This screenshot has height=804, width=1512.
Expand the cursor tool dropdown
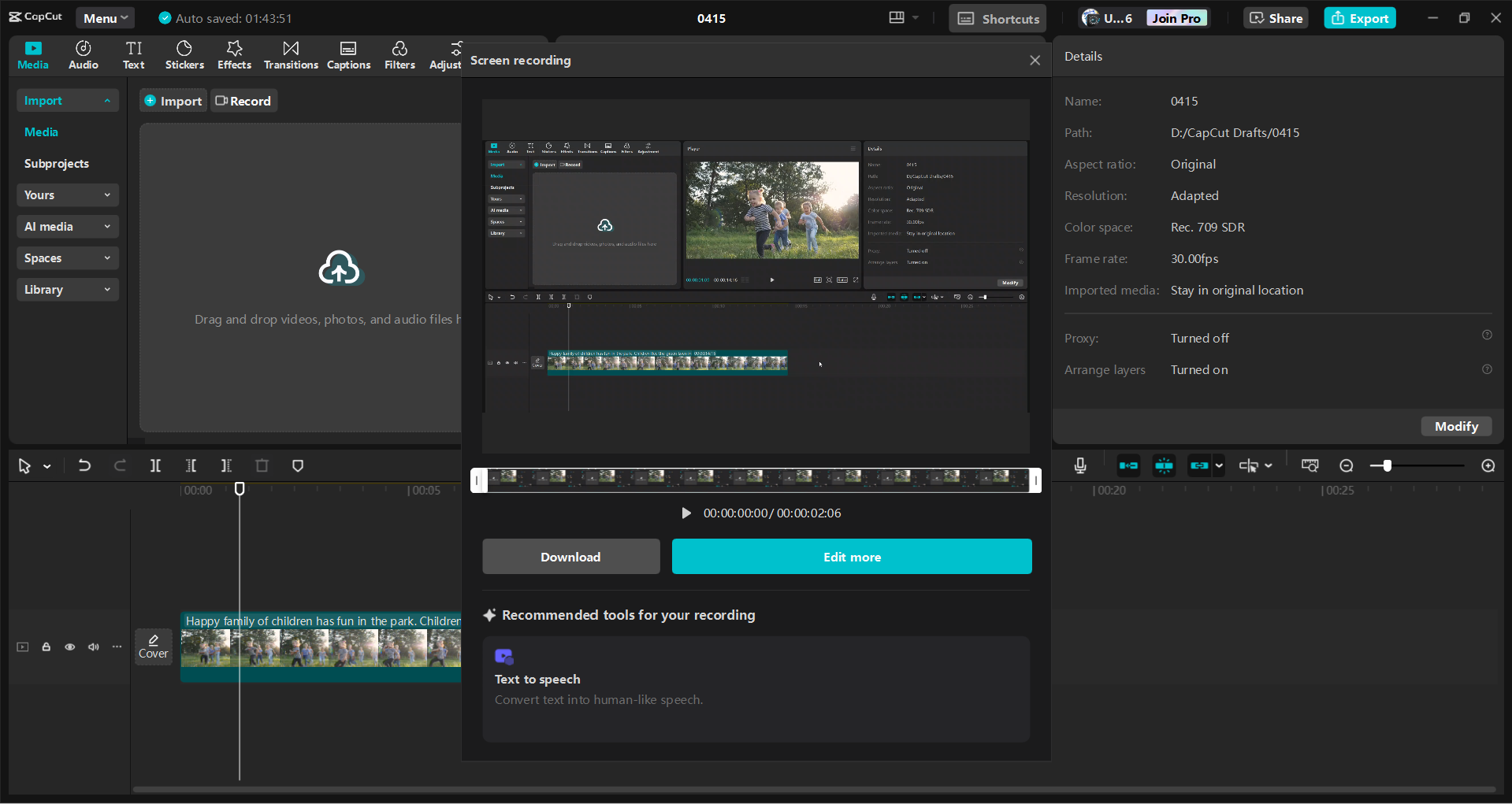(x=46, y=465)
